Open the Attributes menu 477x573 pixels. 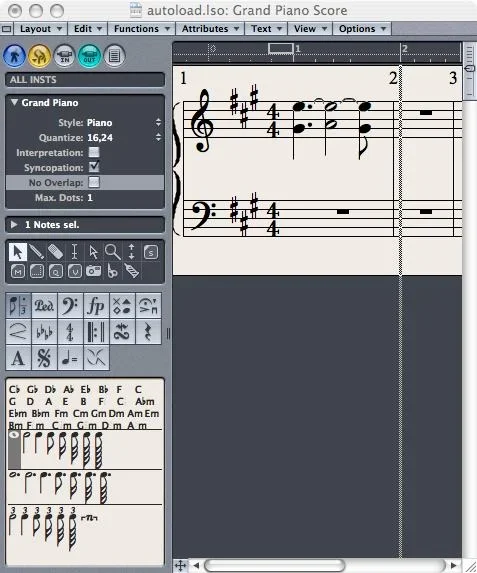210,29
